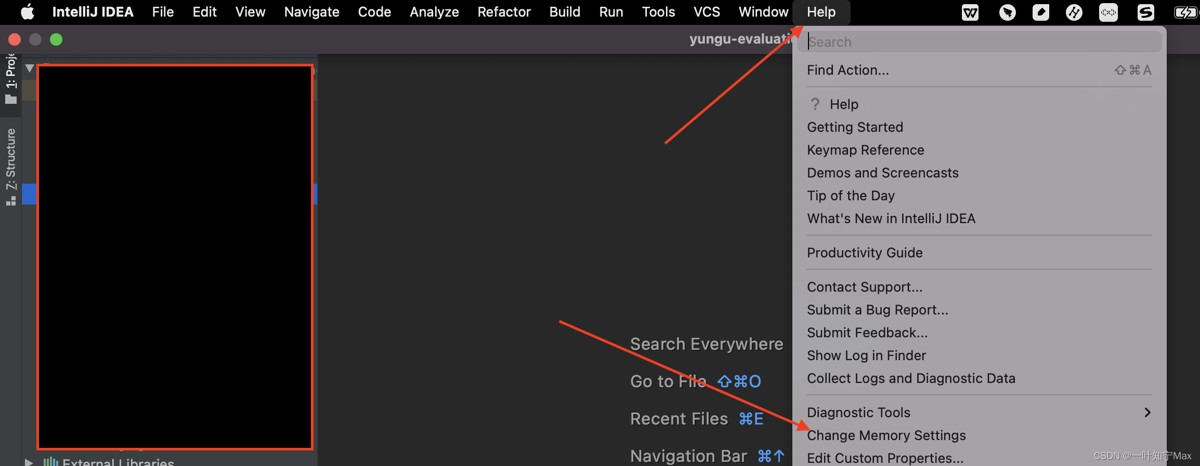Open the VCS menu
1200x466 pixels.
[x=707, y=12]
